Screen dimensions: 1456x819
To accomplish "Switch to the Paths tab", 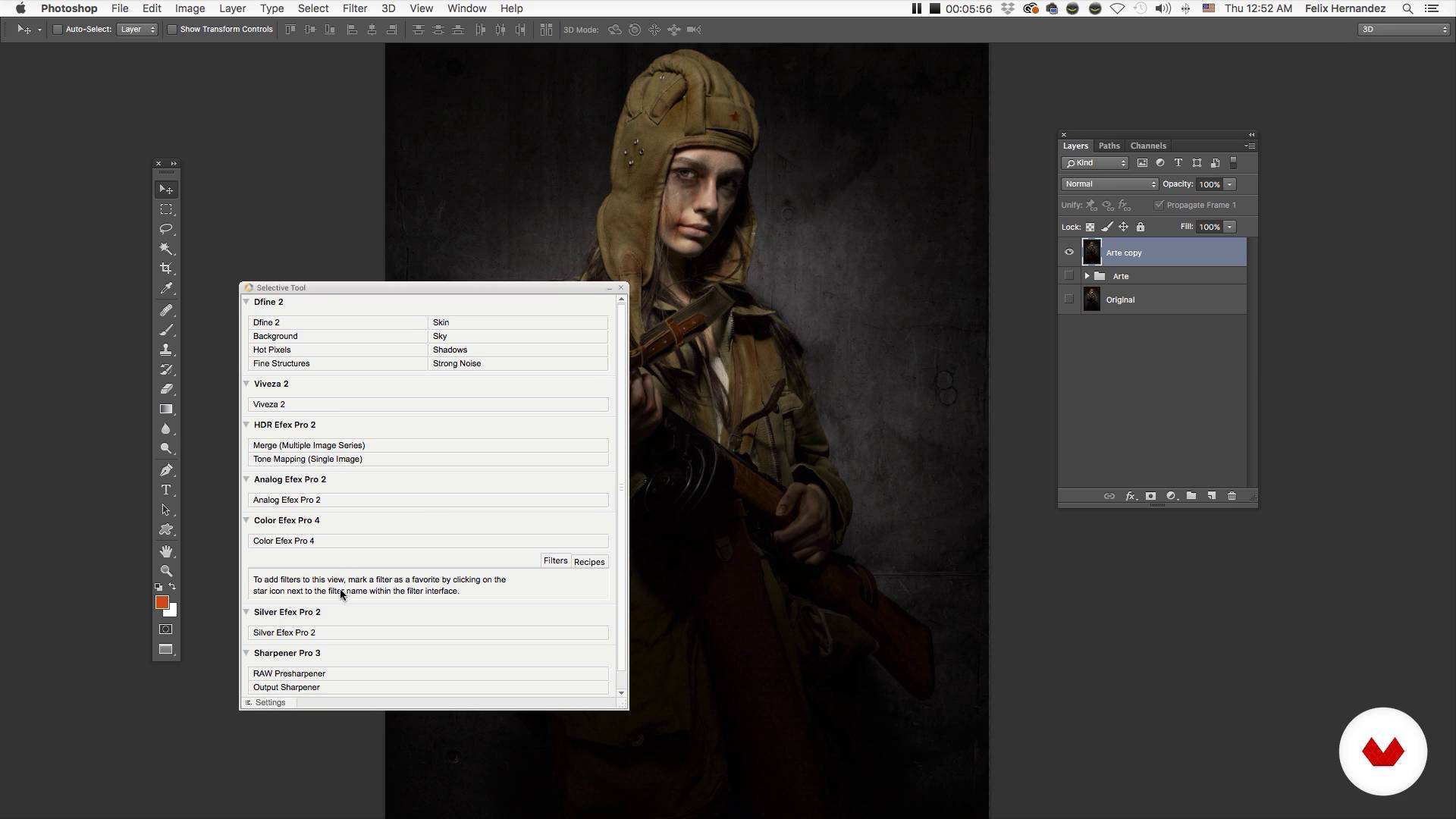I will pos(1109,146).
